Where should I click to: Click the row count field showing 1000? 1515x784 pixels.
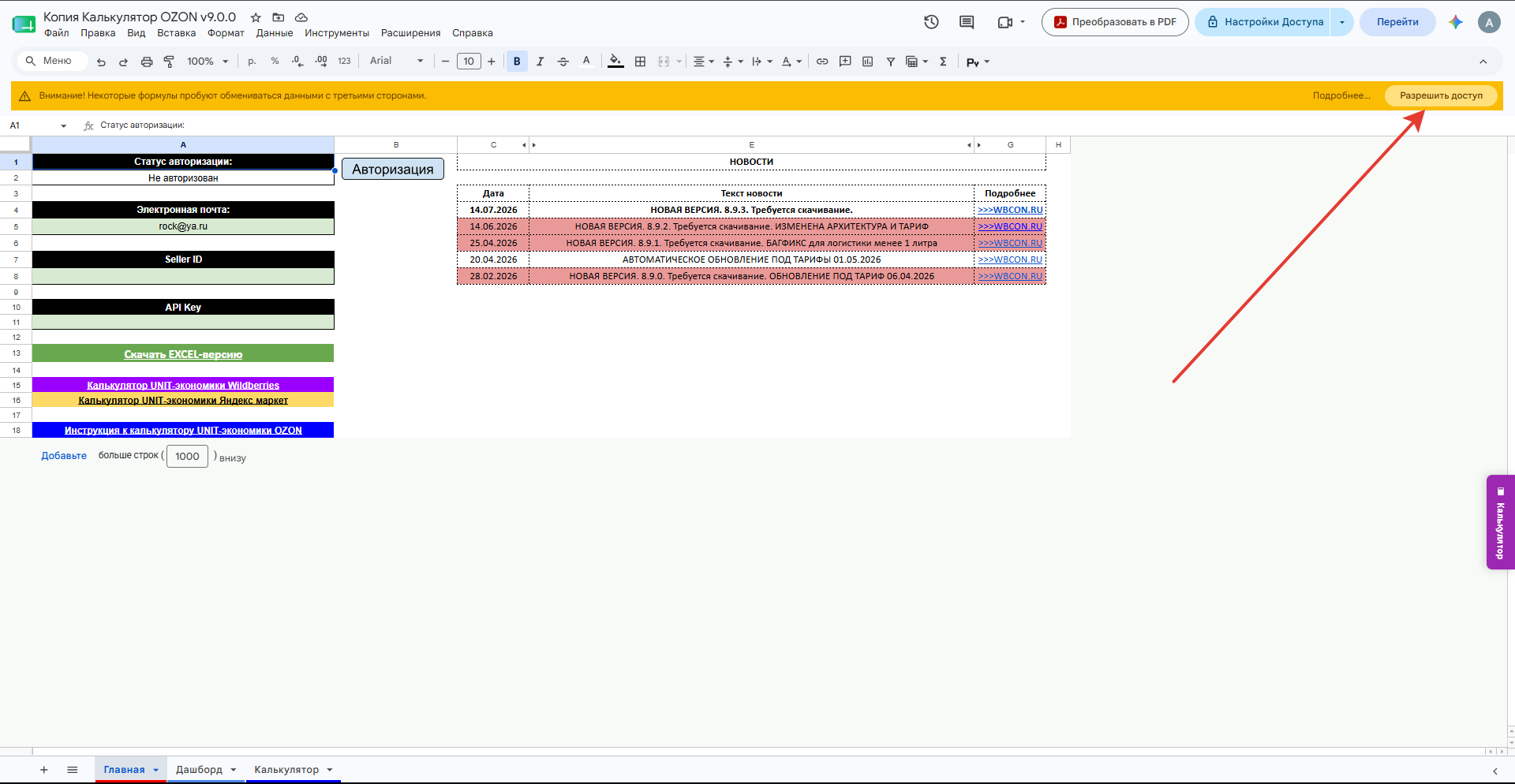[187, 456]
